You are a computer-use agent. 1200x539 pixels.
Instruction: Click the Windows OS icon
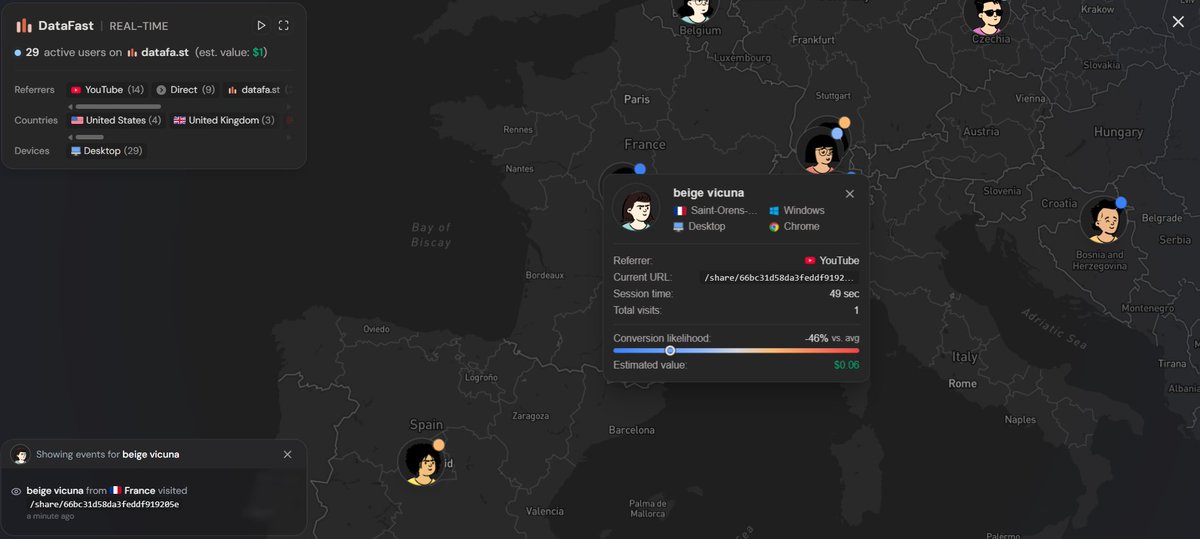click(774, 211)
